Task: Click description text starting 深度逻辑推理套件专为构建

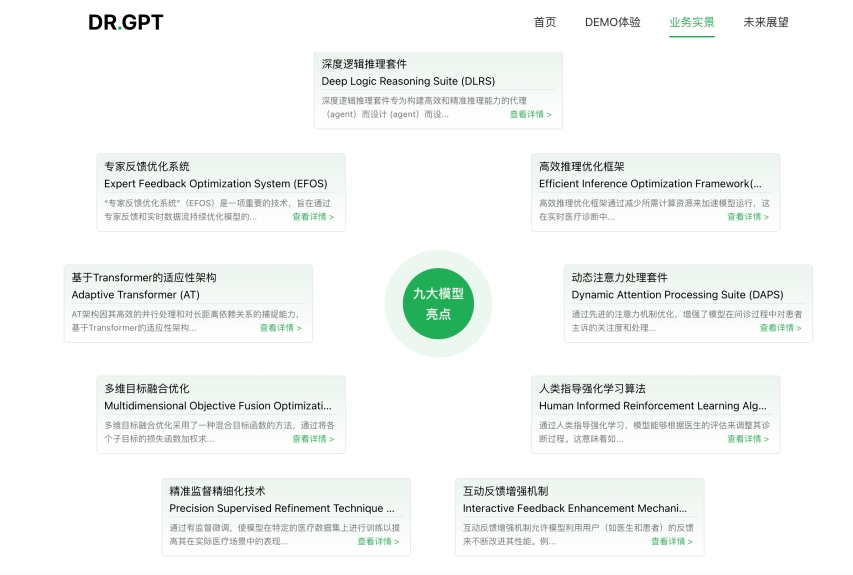Action: point(424,107)
